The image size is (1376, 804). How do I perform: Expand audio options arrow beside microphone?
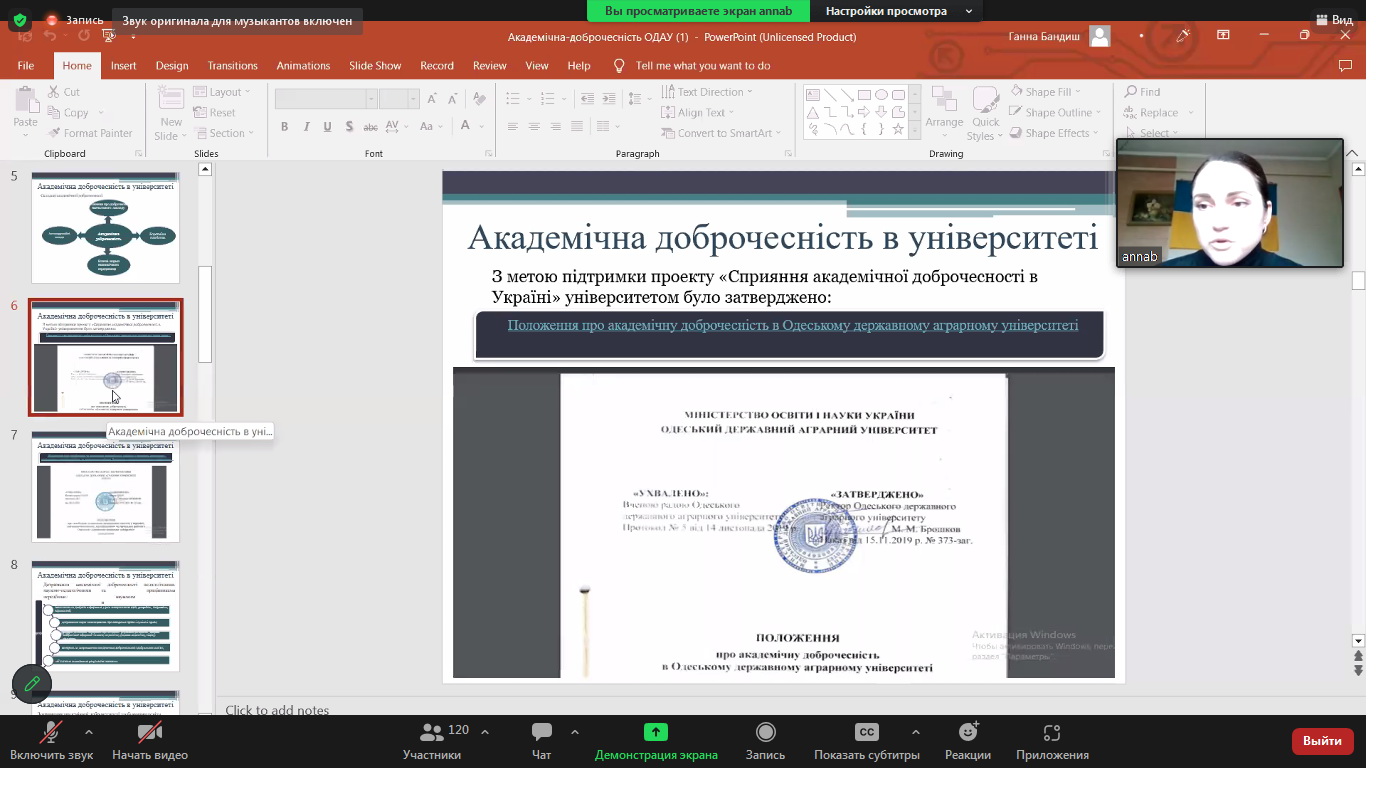coord(89,732)
